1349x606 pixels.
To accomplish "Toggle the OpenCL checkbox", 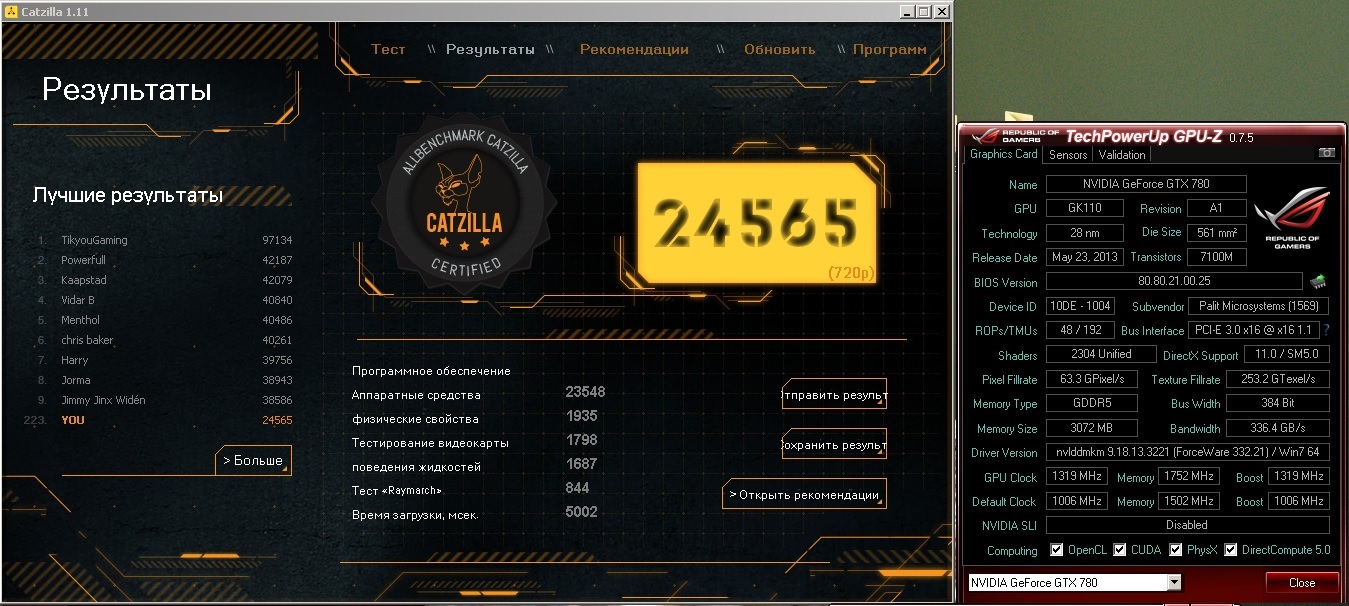I will (1057, 550).
